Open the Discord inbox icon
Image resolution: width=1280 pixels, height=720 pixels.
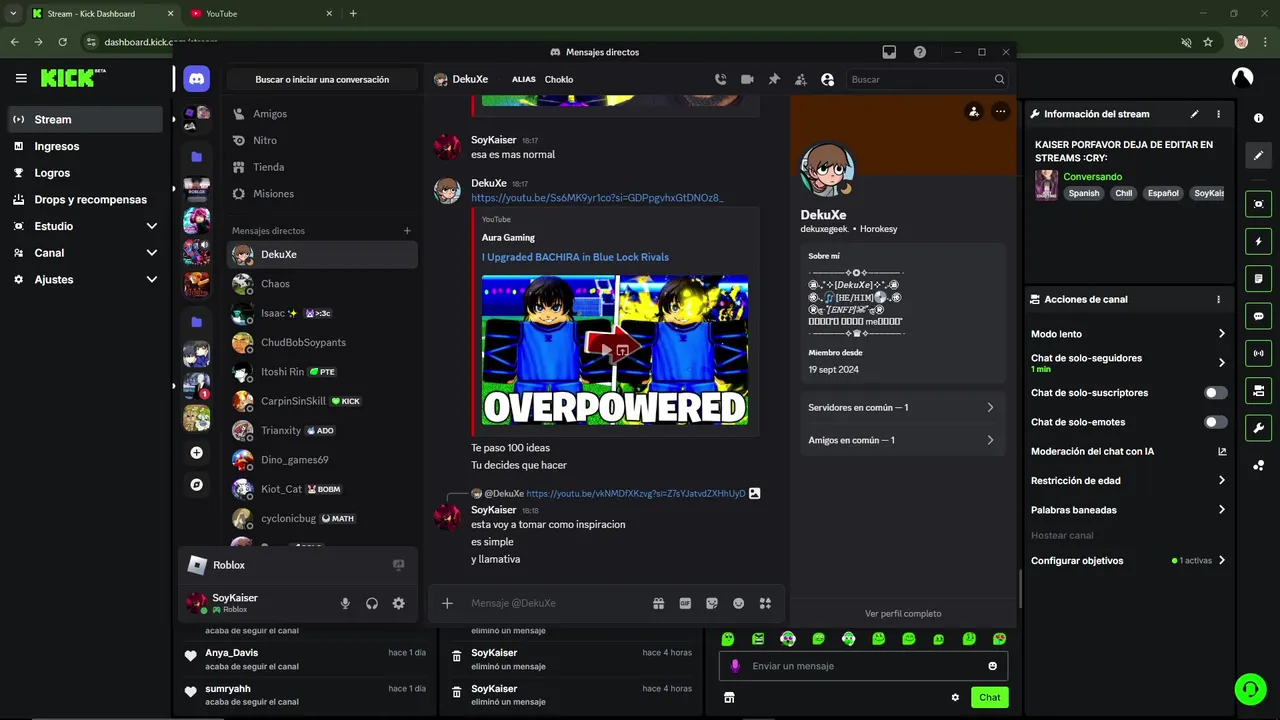(x=889, y=52)
